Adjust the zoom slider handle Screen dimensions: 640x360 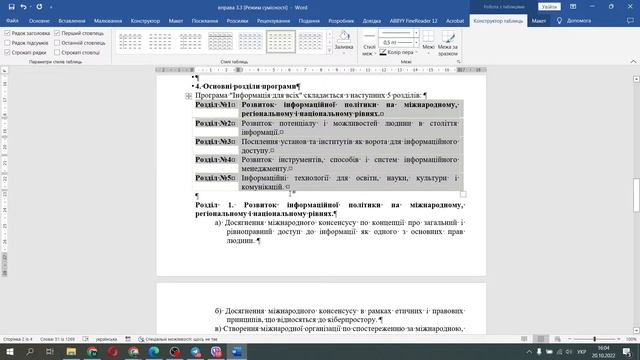click(595, 339)
